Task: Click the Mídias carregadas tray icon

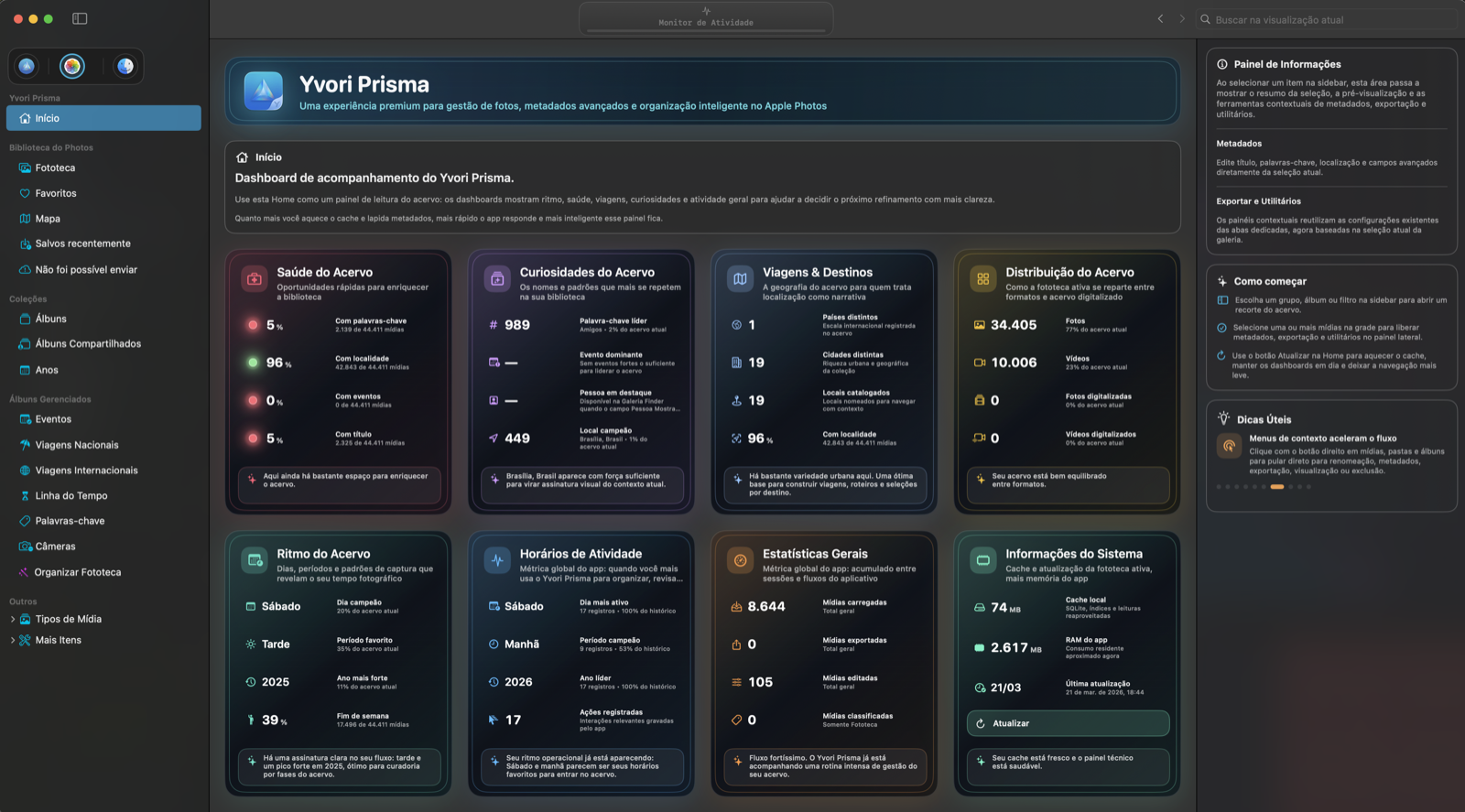Action: pyautogui.click(x=736, y=607)
